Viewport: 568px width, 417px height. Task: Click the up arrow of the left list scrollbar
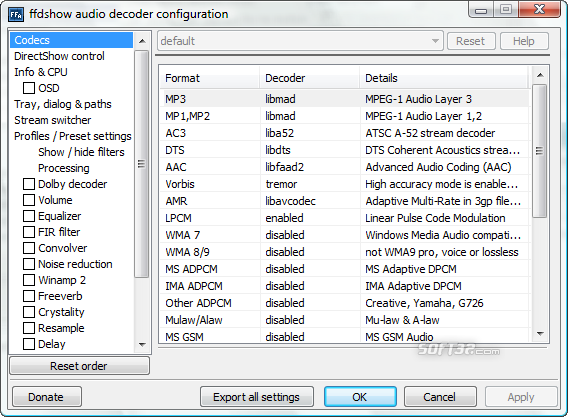[142, 41]
